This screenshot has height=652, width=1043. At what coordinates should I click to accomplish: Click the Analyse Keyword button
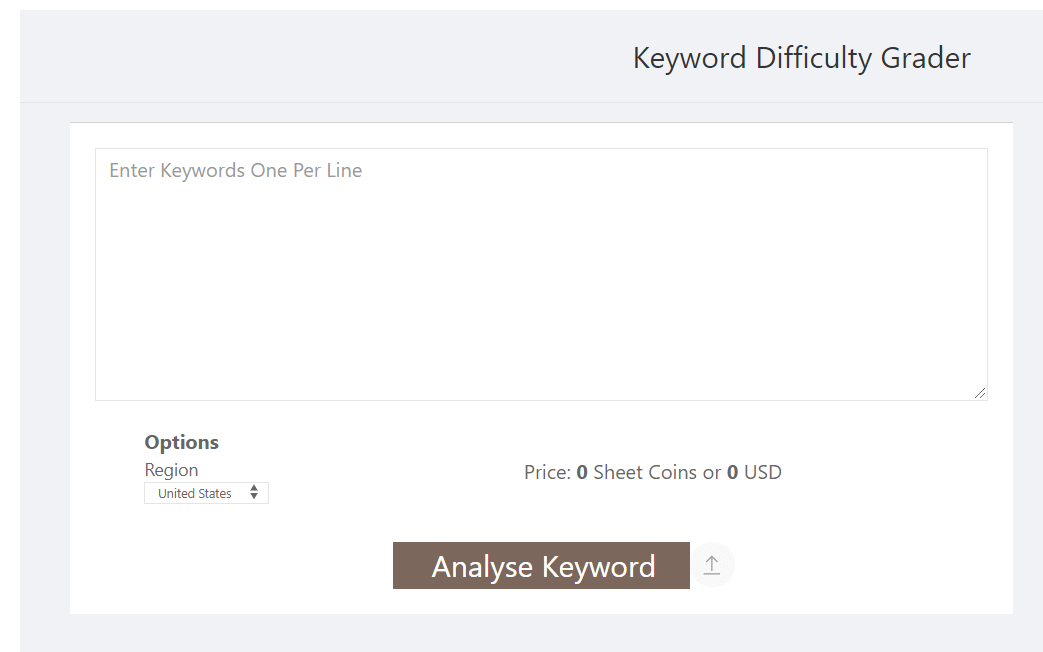[x=541, y=565]
